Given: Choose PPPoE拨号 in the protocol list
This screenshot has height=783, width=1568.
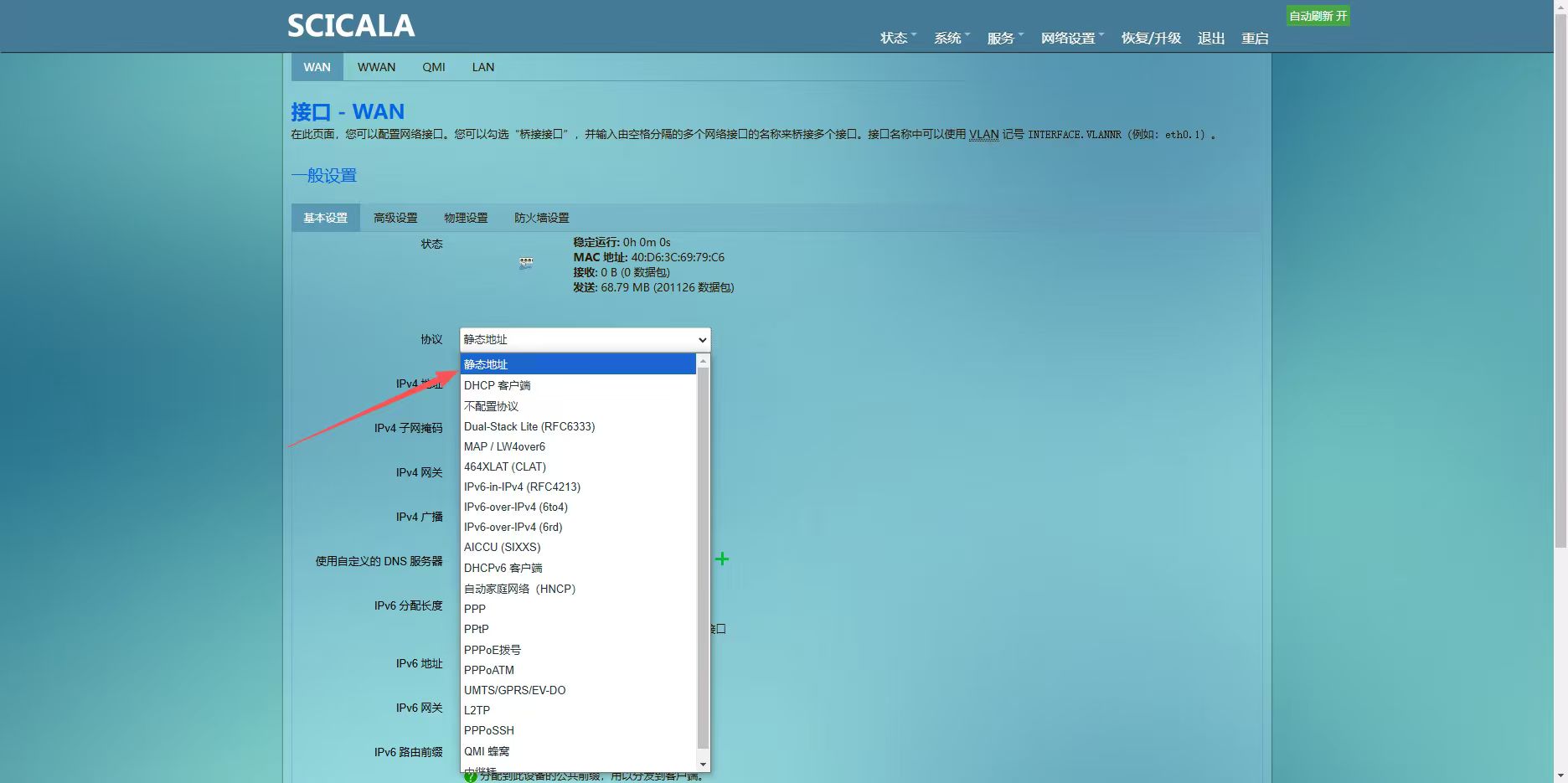Looking at the screenshot, I should pyautogui.click(x=493, y=650).
